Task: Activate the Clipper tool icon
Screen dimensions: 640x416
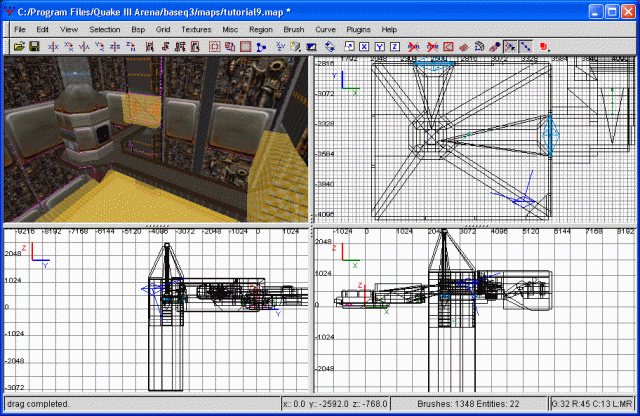Action: (261, 47)
